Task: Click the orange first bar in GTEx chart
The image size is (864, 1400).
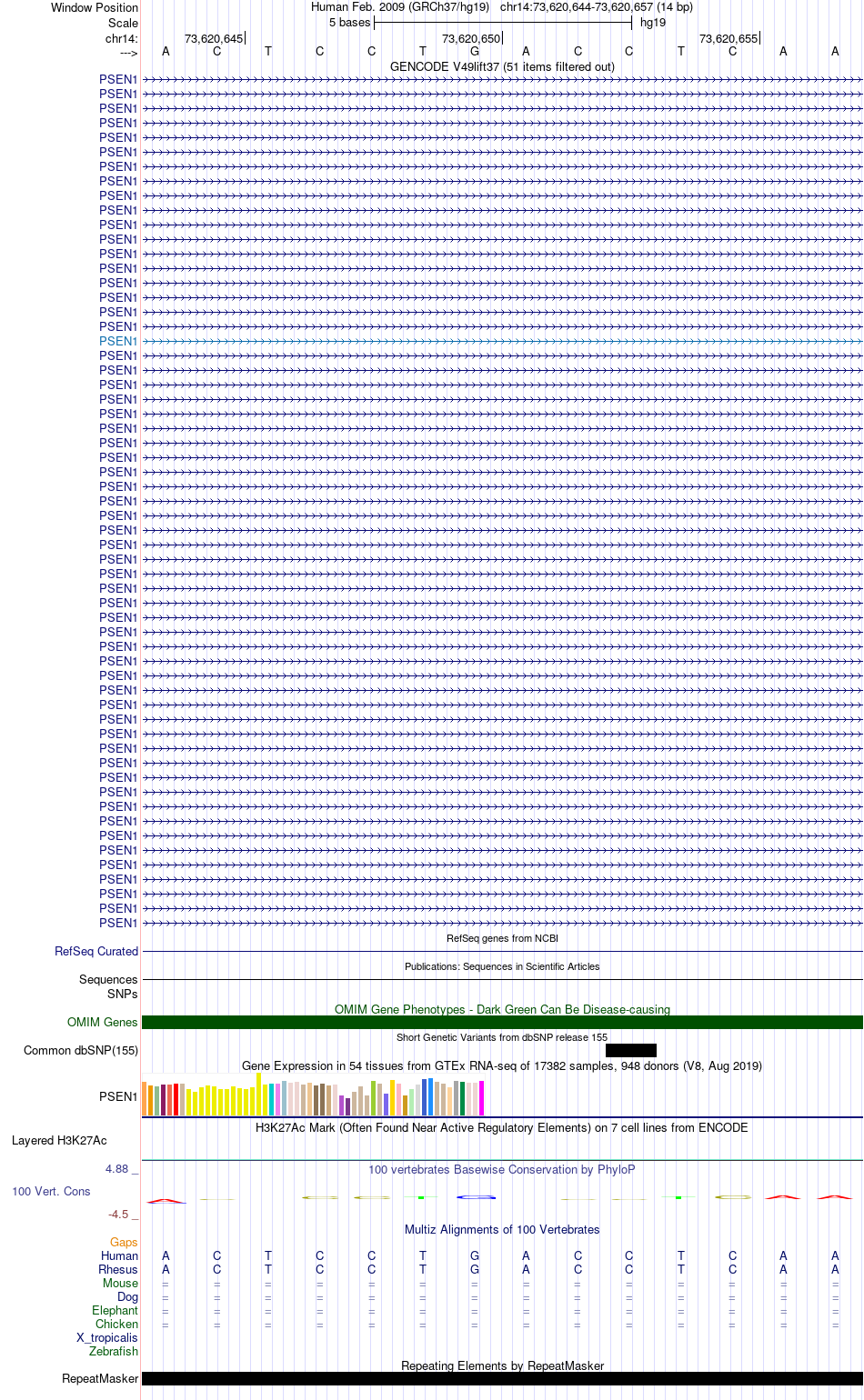Action: click(x=145, y=1099)
